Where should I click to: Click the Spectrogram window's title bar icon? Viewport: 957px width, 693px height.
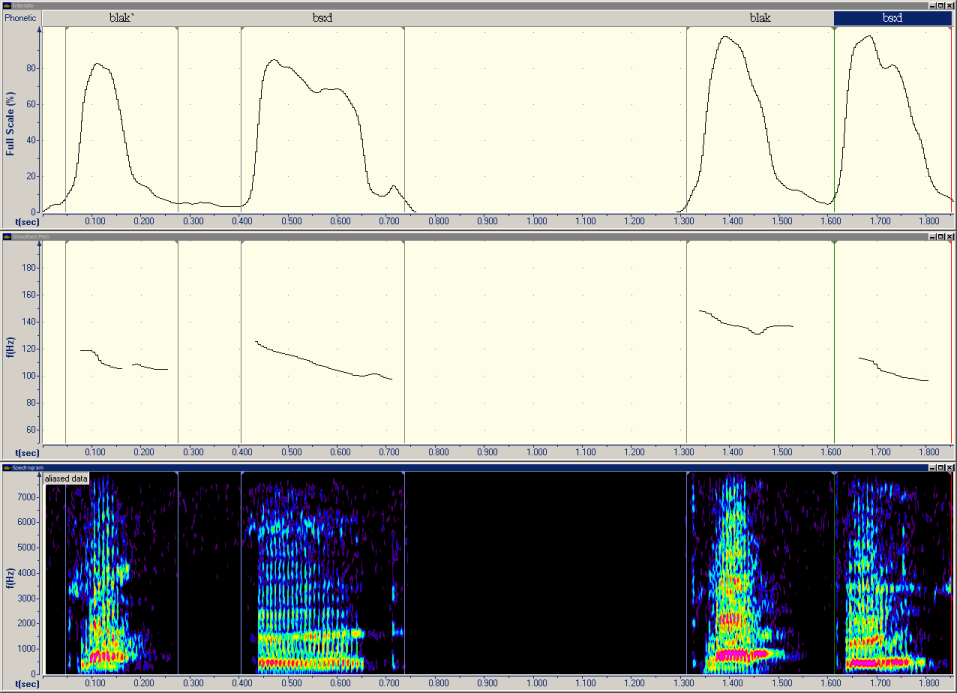pos(6,466)
